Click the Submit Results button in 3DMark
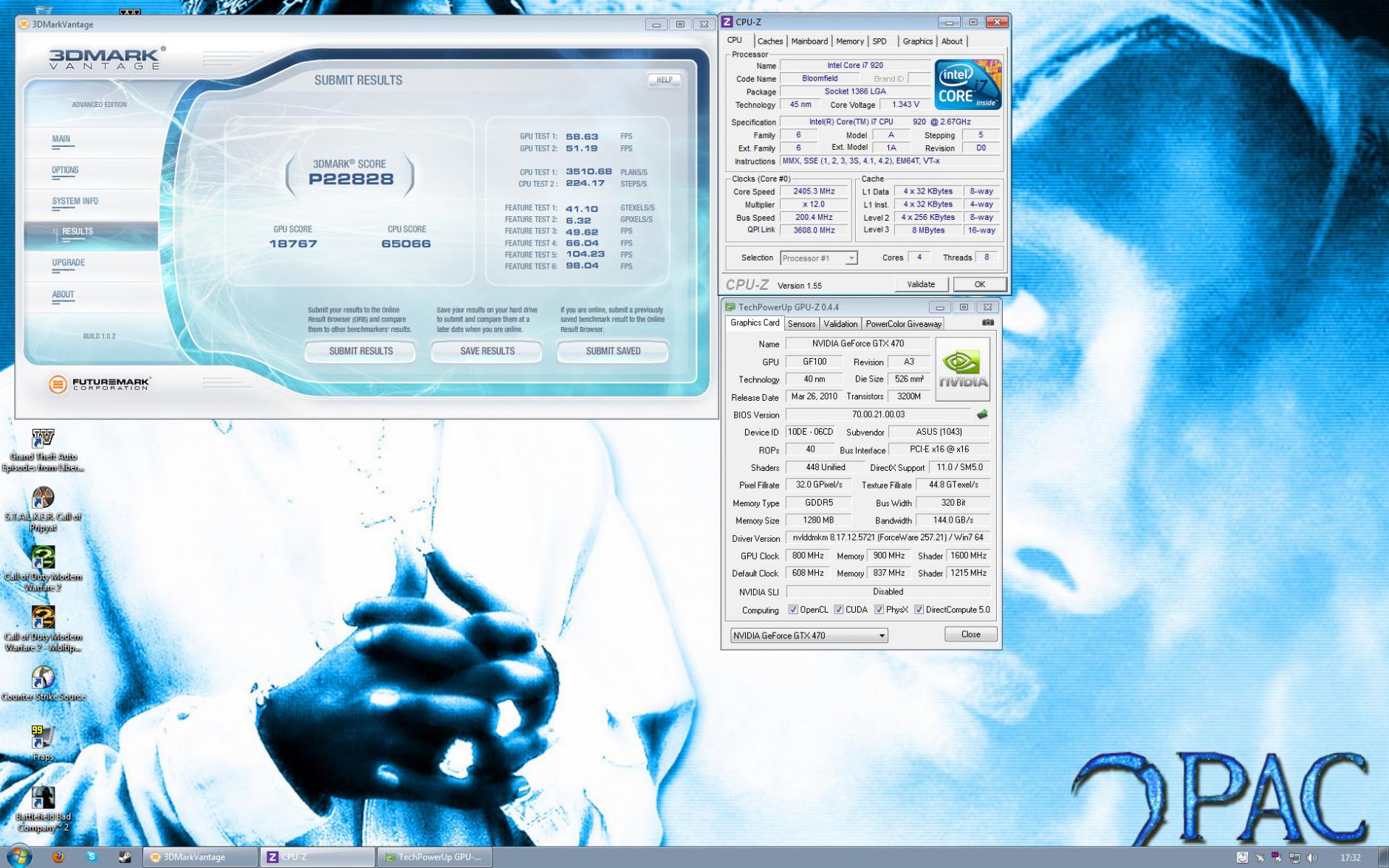Screen dimensions: 1389x868 click(x=360, y=351)
